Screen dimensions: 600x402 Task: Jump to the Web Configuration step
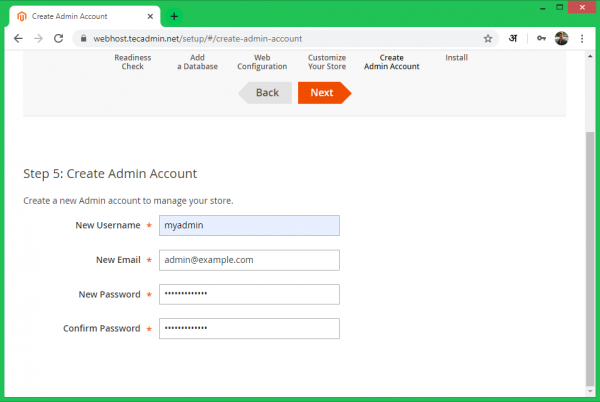pyautogui.click(x=262, y=62)
